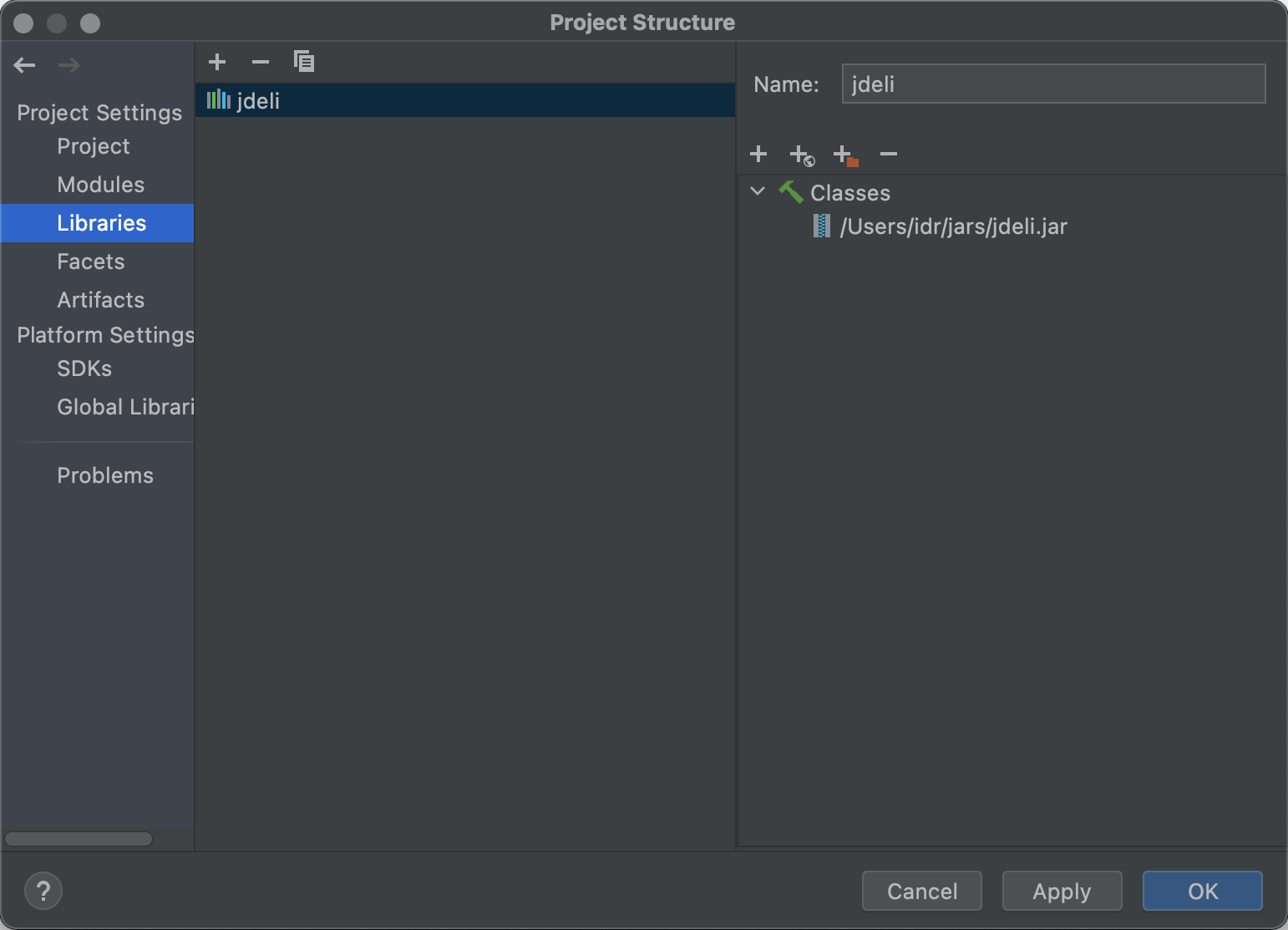
Task: Open the SDKs section under Platform Settings
Action: point(84,368)
